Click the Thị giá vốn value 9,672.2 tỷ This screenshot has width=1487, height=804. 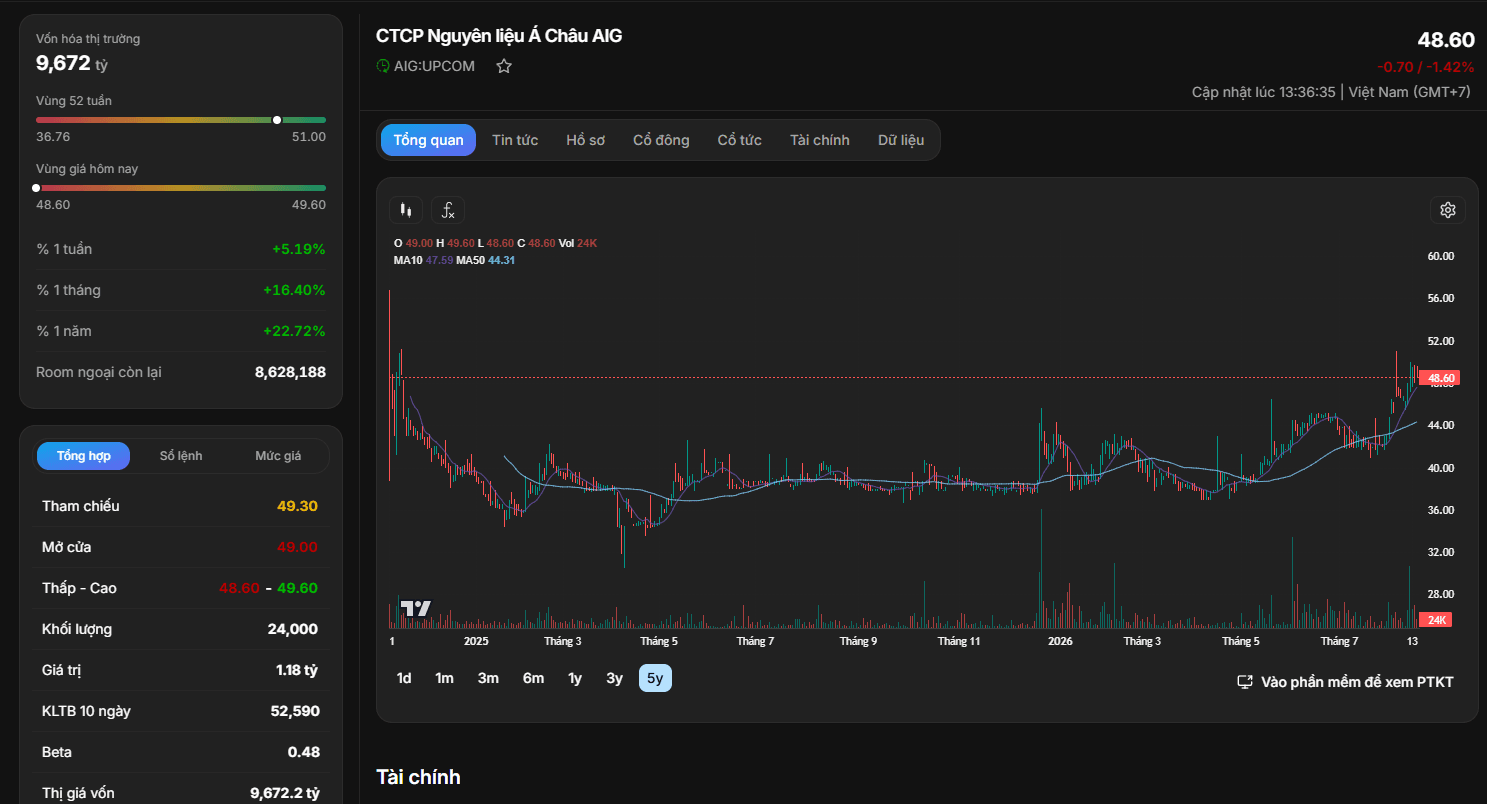pos(285,793)
